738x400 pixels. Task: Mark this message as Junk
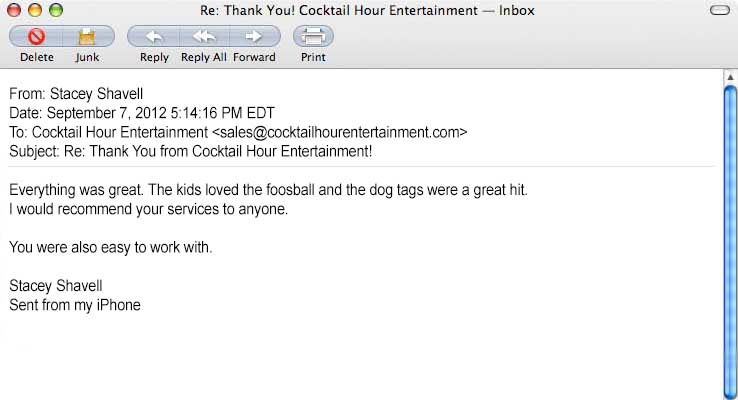pyautogui.click(x=87, y=37)
